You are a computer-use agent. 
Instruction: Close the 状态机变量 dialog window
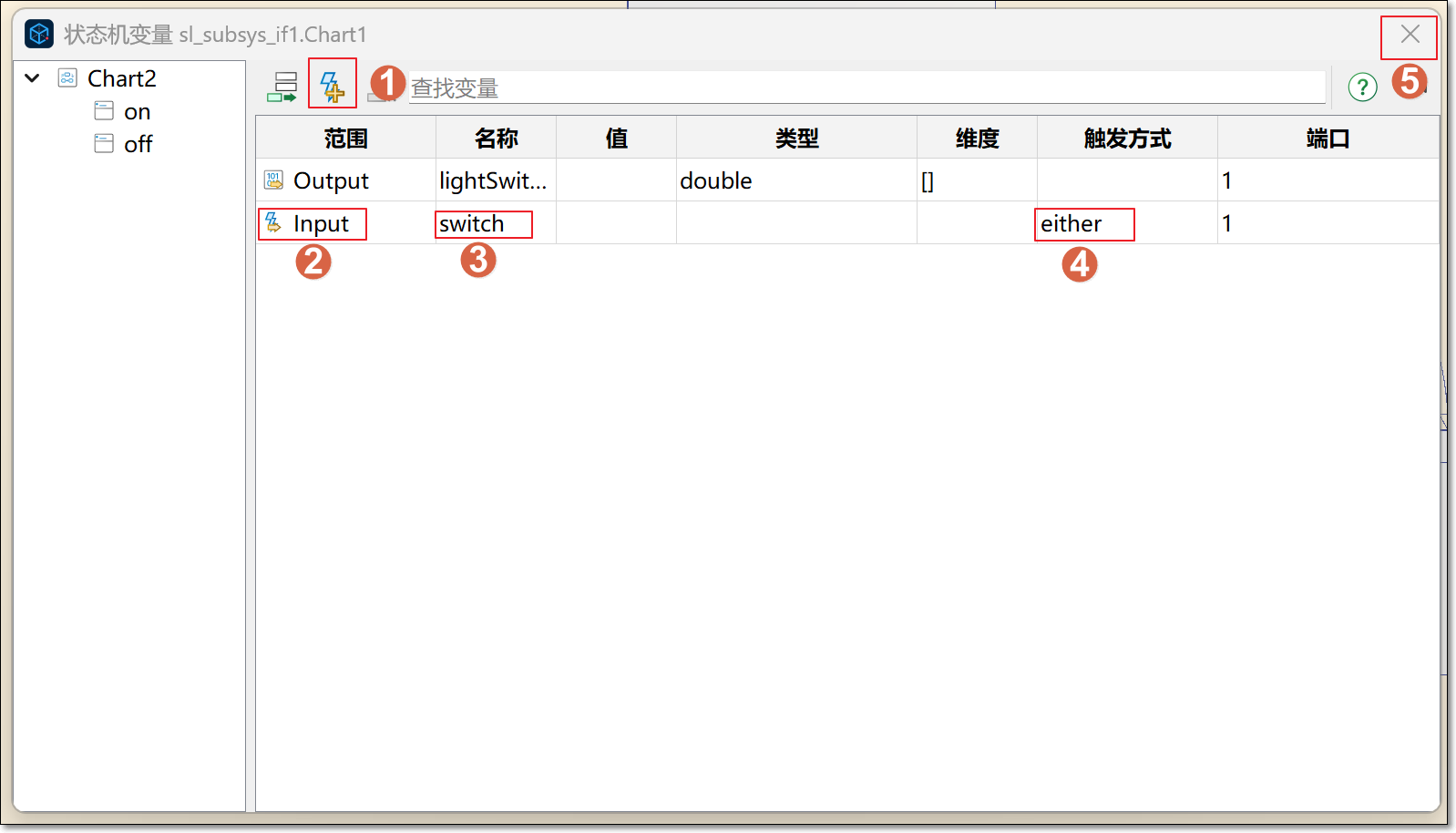(1410, 35)
